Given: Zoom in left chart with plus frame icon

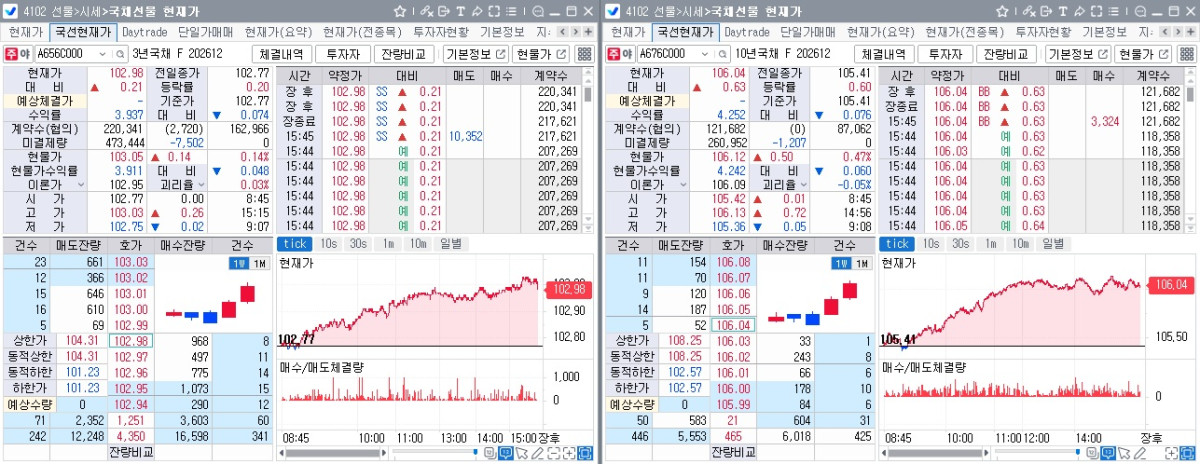Looking at the screenshot, I should 569,453.
